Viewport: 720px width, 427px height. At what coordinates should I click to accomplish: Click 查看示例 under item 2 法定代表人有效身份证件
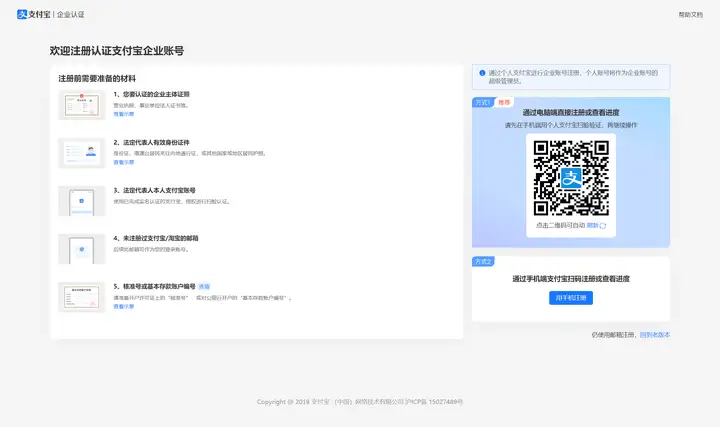click(x=124, y=162)
